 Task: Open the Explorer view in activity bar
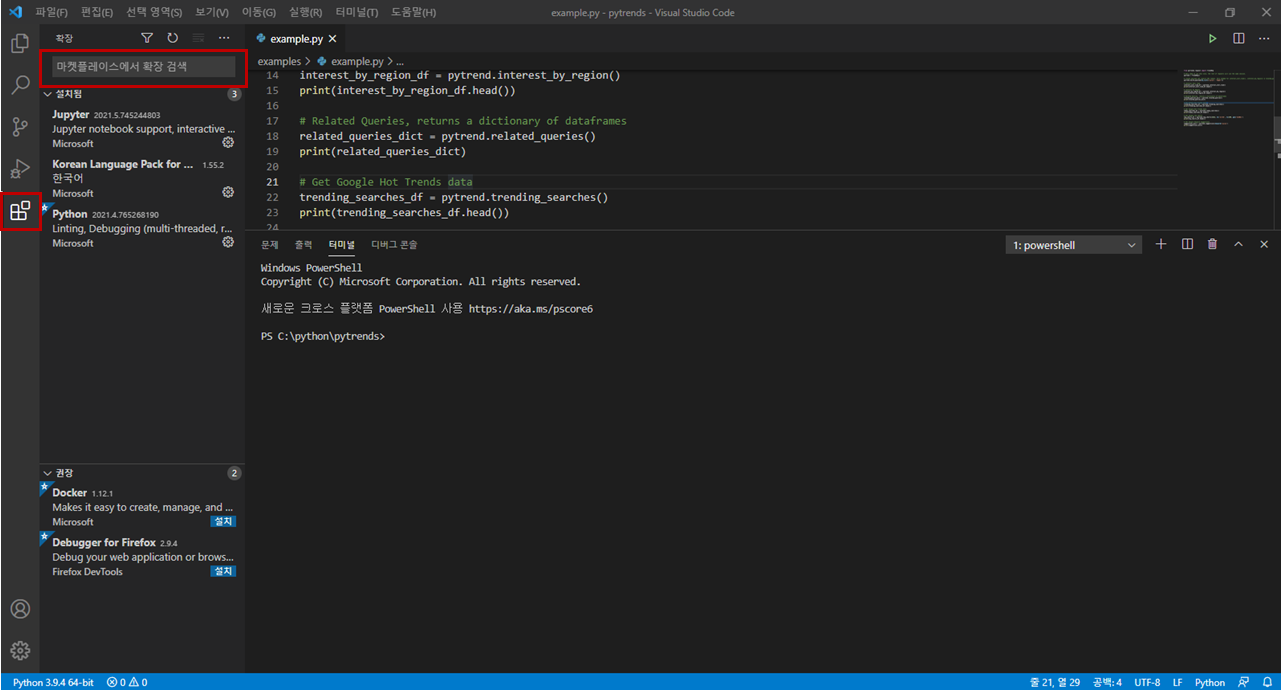tap(19, 44)
